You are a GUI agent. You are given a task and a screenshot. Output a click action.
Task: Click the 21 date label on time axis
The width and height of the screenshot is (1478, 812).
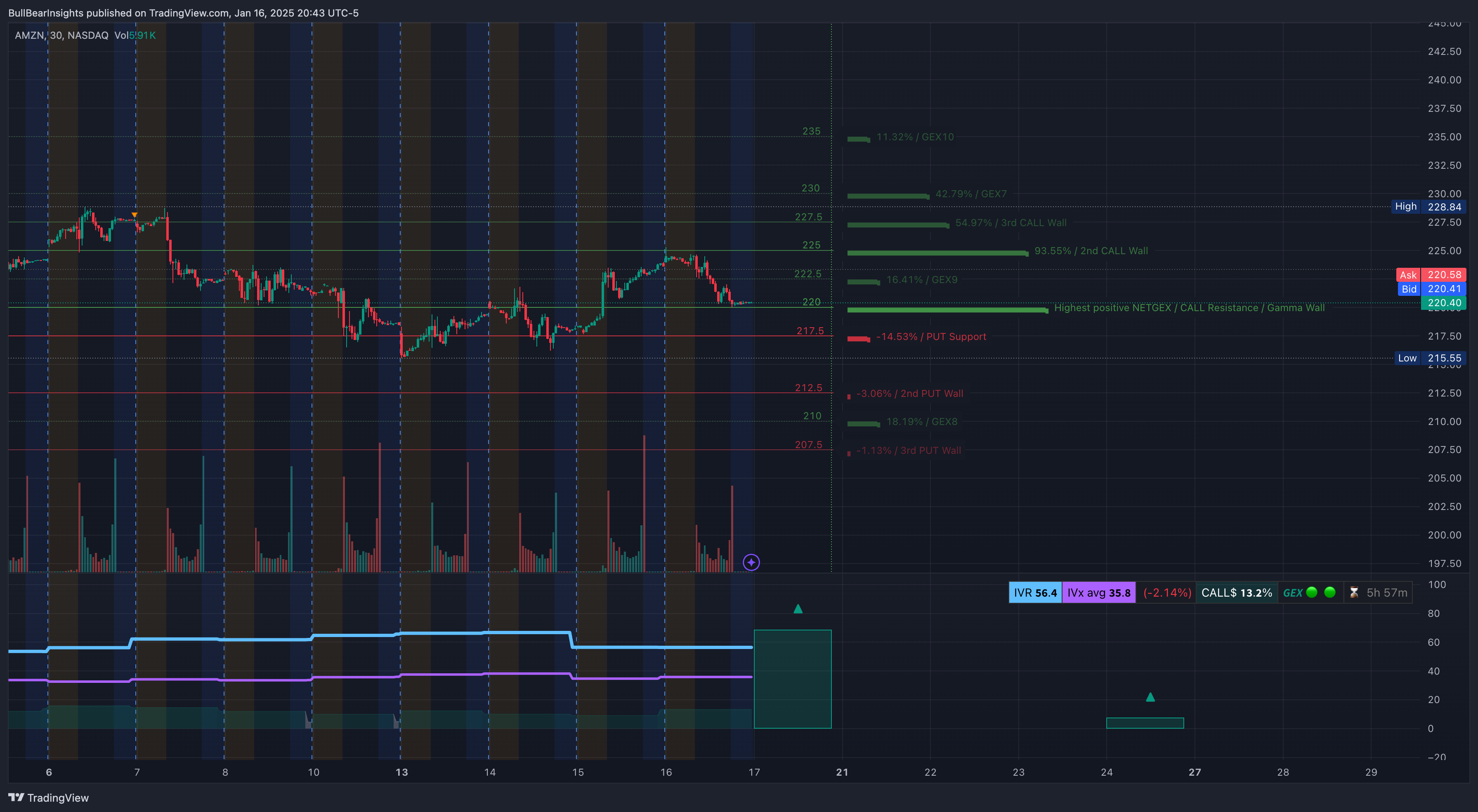point(842,772)
